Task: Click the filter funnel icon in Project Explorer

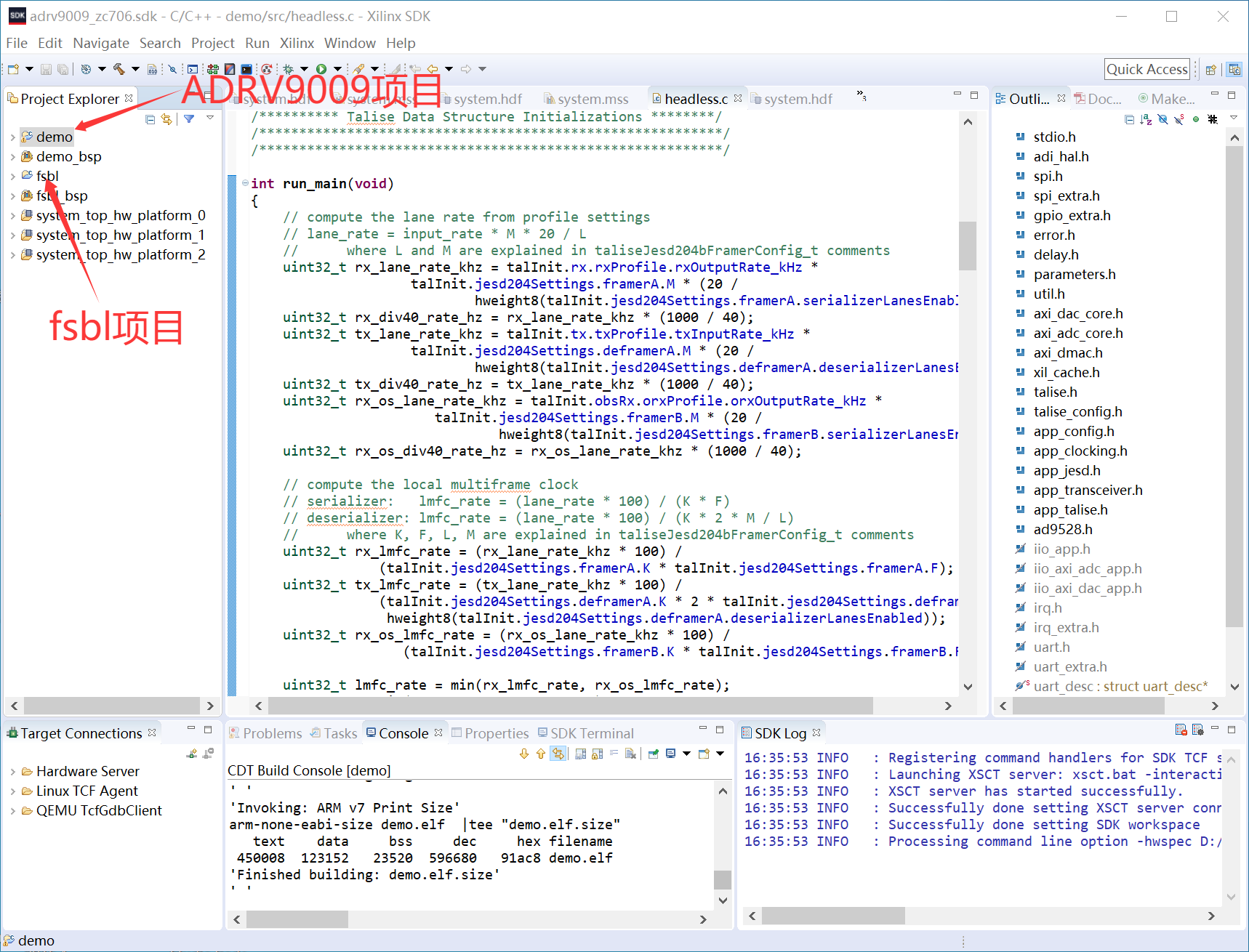Action: tap(189, 118)
